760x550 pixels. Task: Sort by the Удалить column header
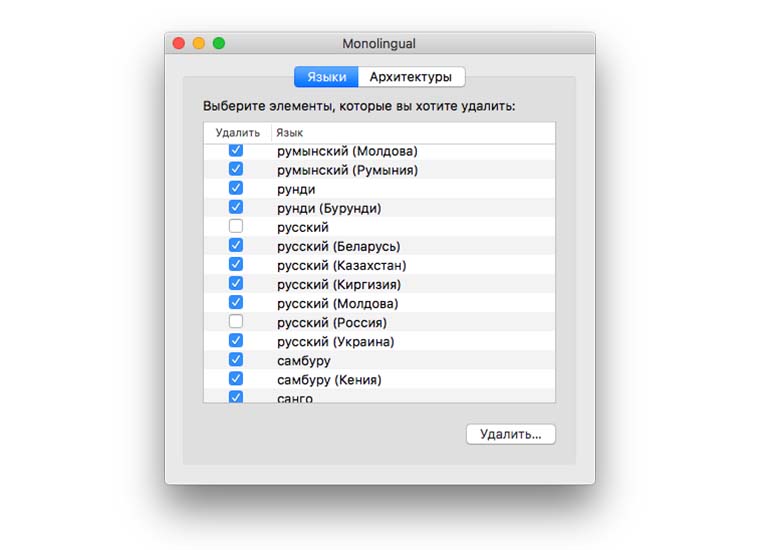[237, 133]
